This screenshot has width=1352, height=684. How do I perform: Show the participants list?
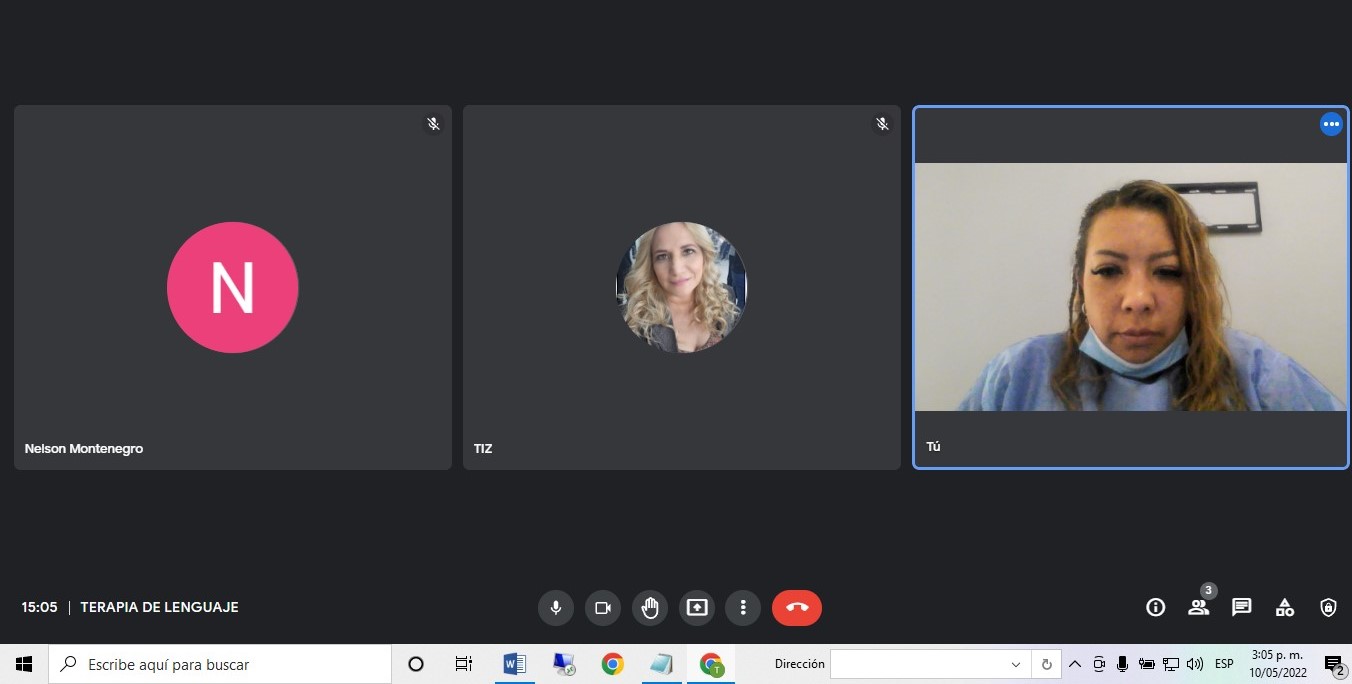click(1198, 607)
